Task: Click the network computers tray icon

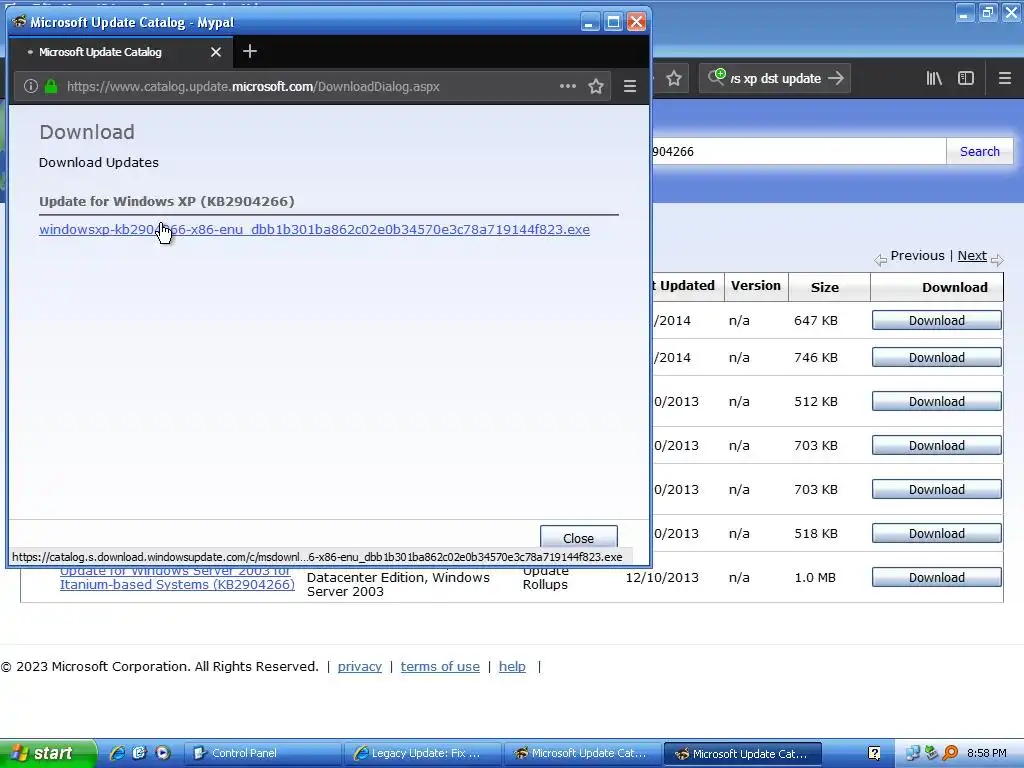Action: tap(913, 754)
